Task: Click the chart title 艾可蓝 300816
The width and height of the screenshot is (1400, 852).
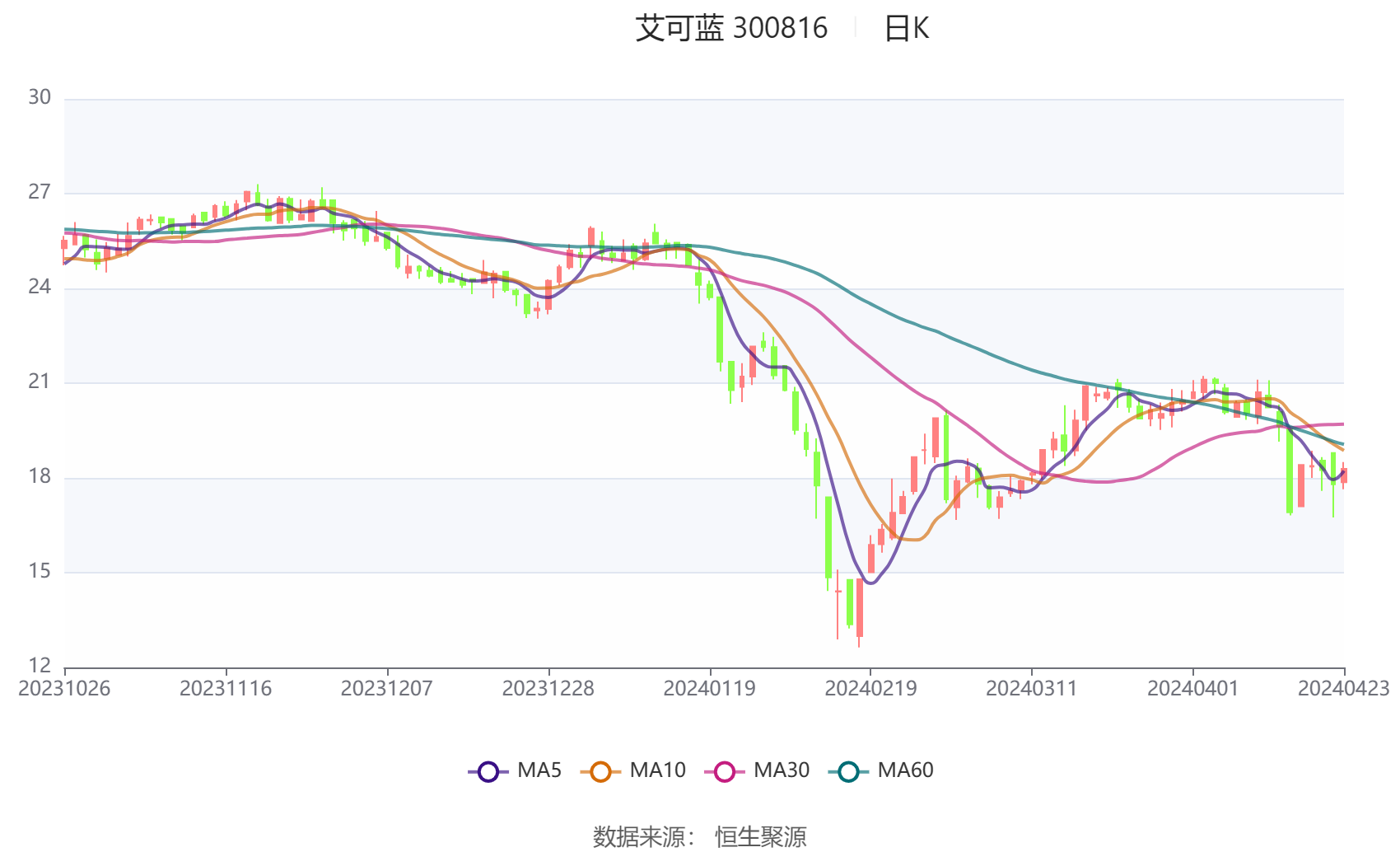Action: point(731,28)
